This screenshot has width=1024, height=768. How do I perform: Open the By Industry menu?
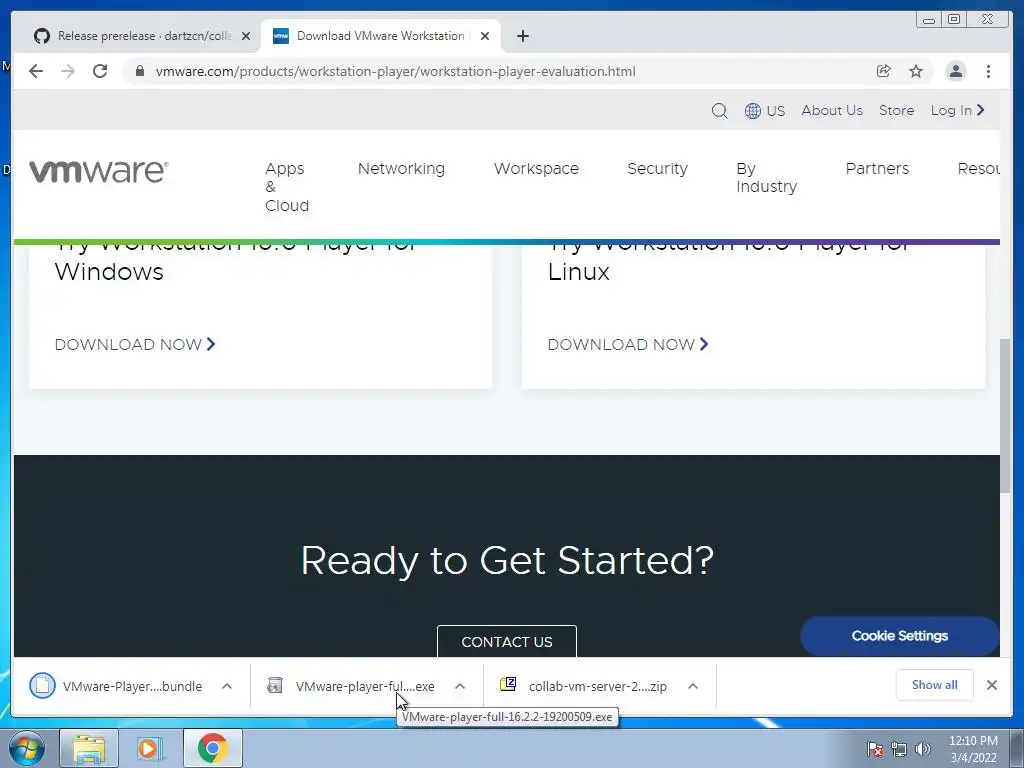766,178
